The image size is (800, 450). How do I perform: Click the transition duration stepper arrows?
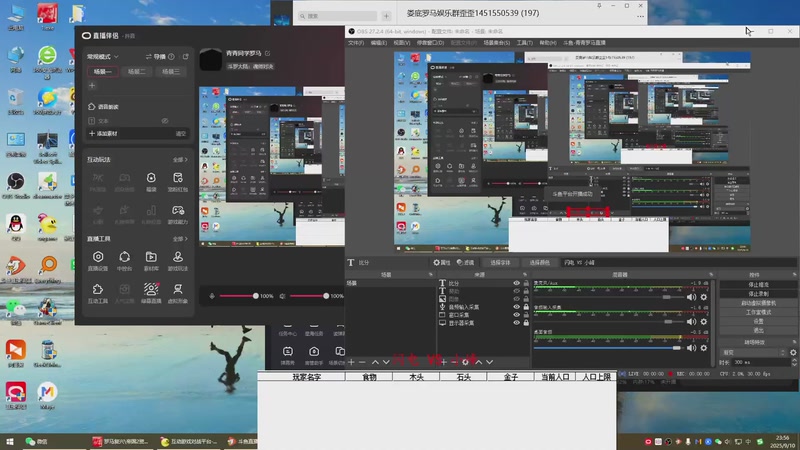point(794,362)
